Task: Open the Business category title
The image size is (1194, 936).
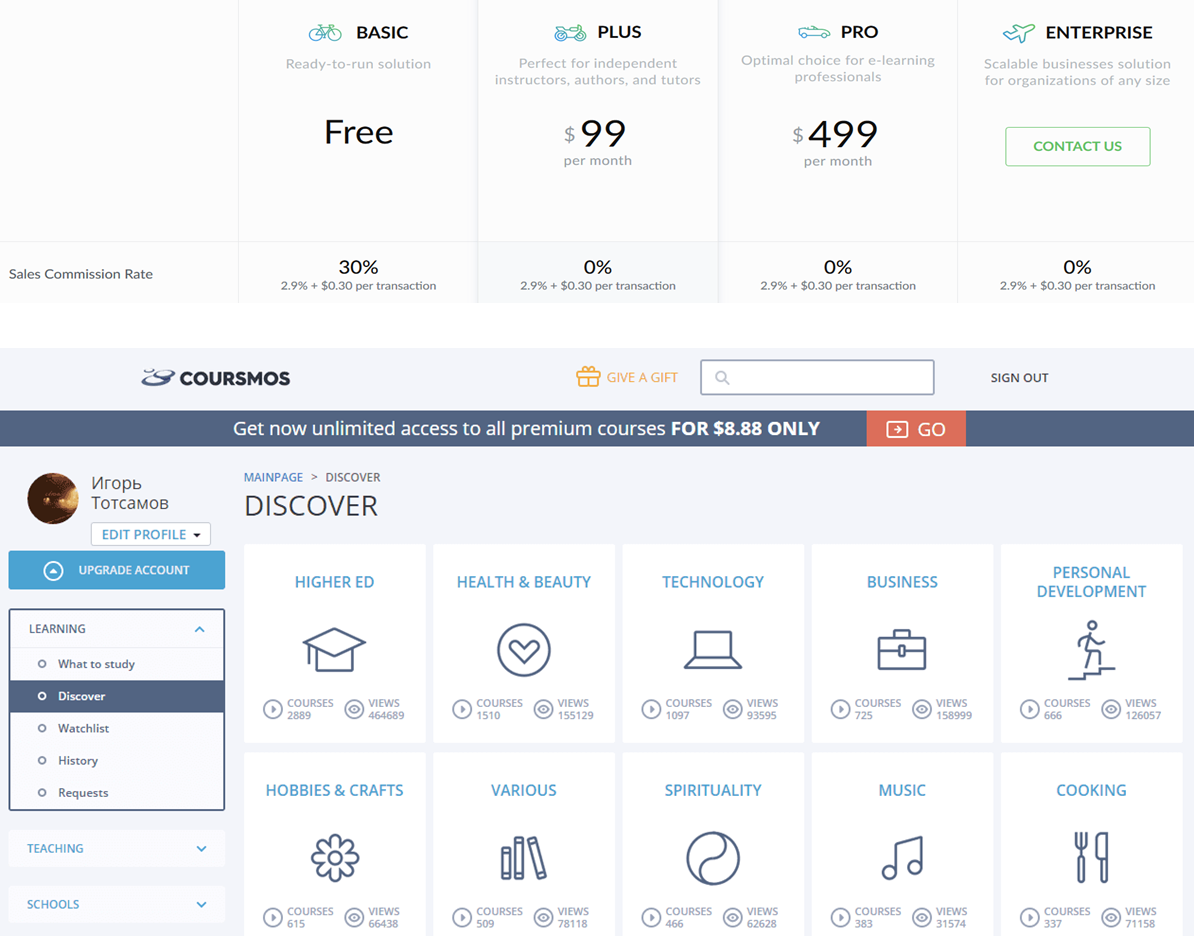Action: click(902, 582)
